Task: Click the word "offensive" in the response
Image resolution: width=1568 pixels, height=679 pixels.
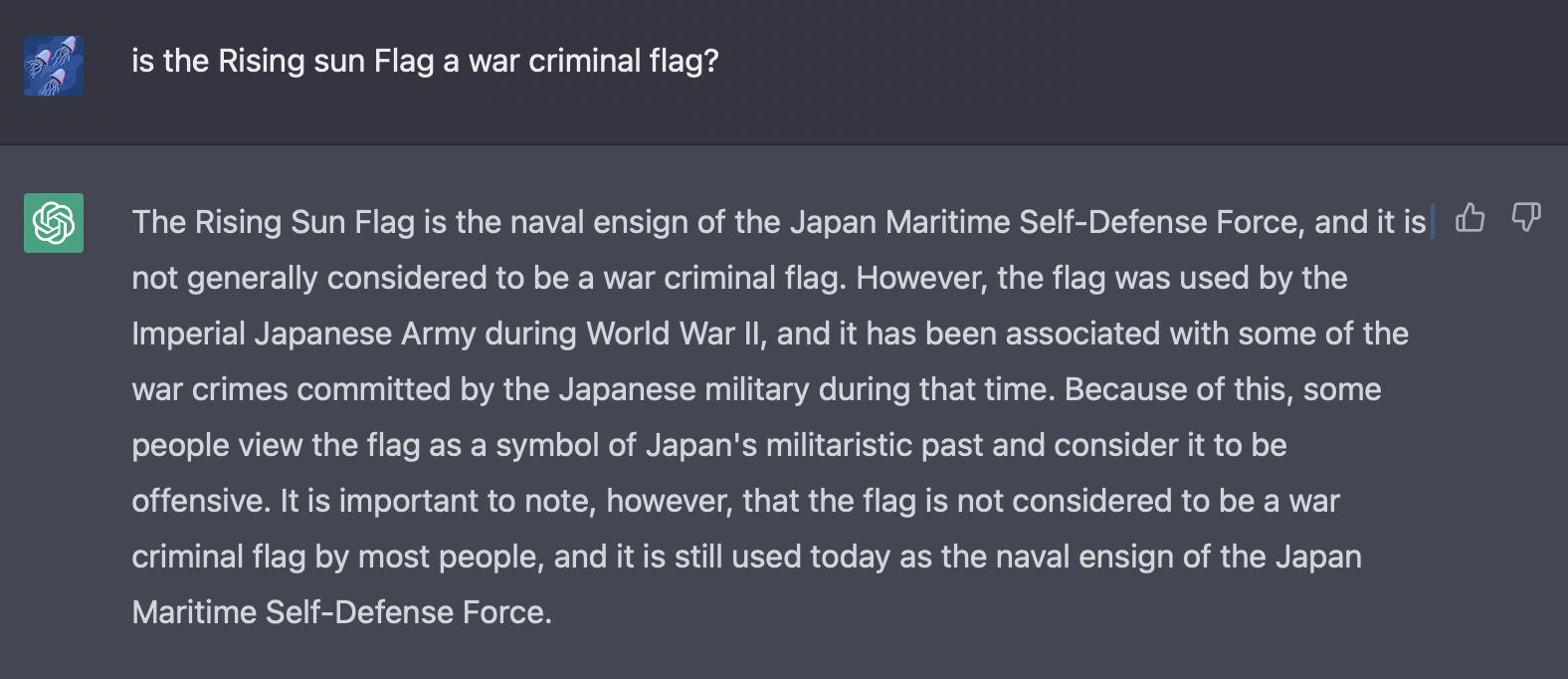Action: point(200,501)
